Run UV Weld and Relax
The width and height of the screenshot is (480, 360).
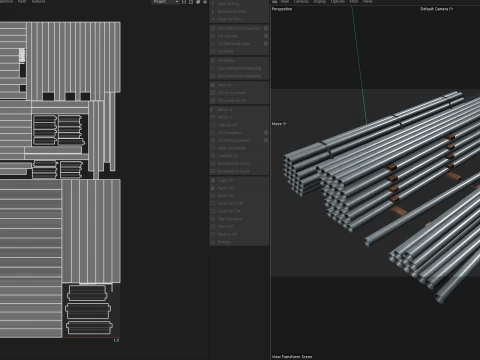(x=236, y=44)
